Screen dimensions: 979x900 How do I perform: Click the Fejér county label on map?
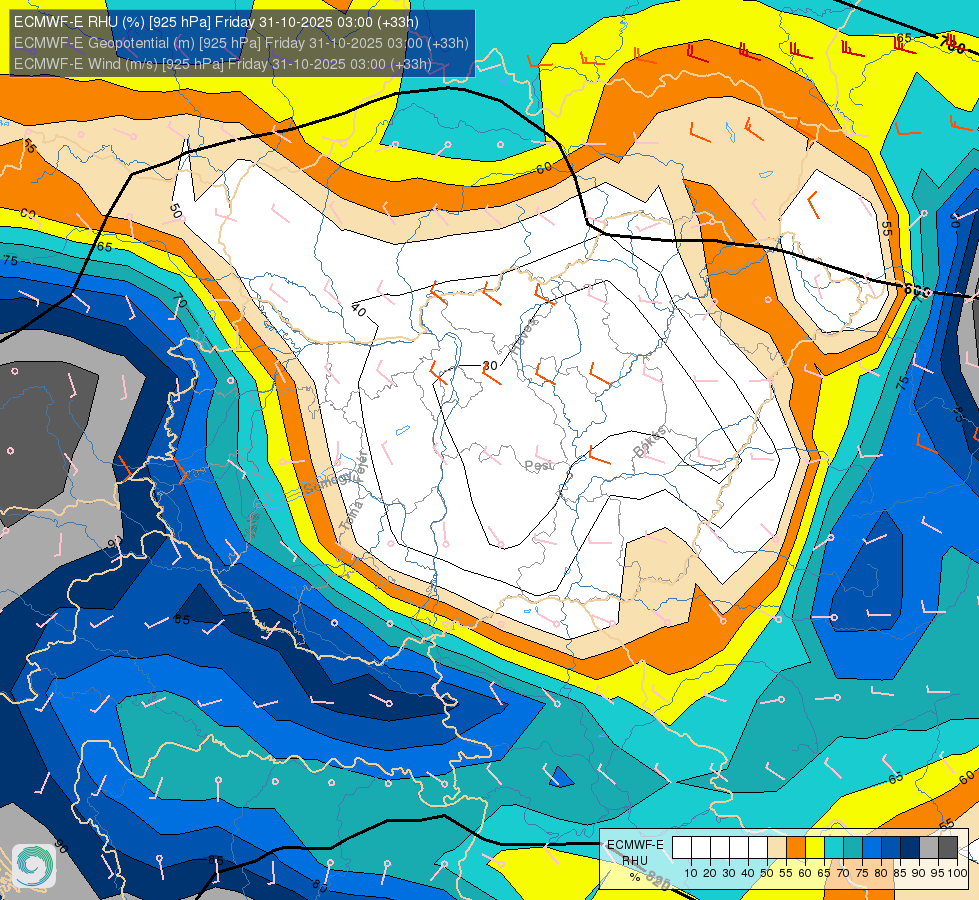[360, 467]
